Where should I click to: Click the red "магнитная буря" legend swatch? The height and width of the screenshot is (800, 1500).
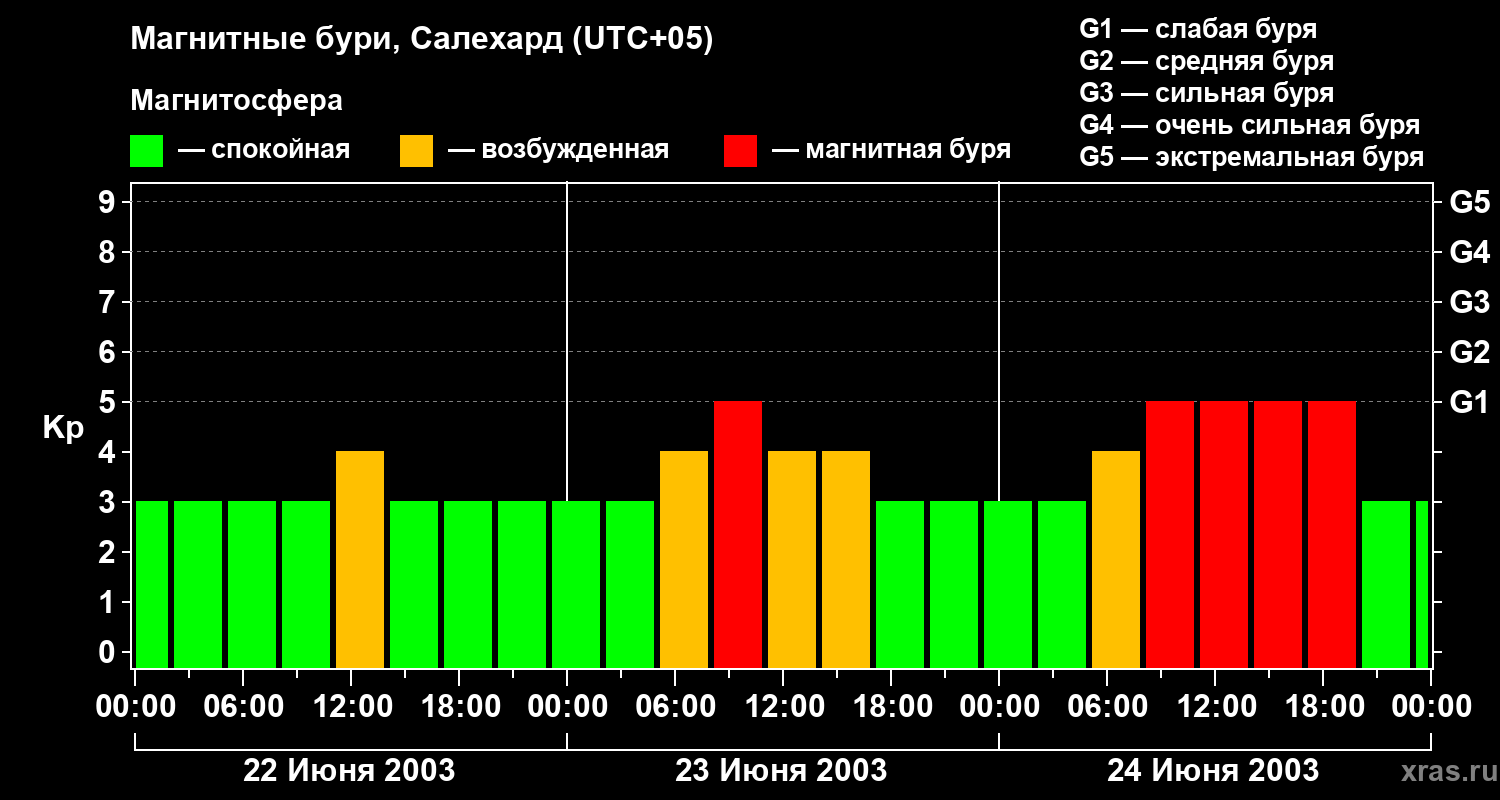click(741, 151)
